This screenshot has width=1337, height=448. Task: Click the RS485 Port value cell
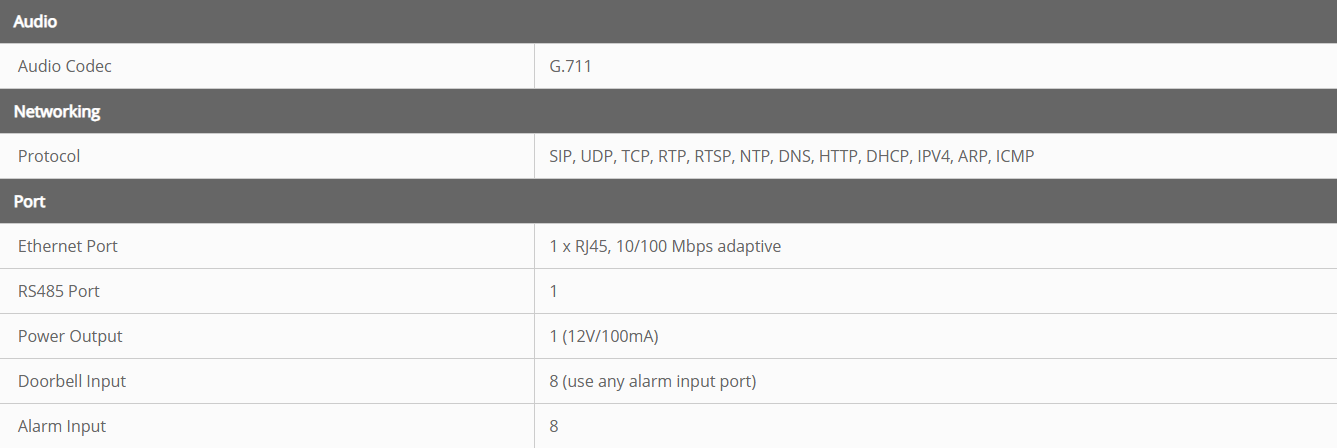554,291
